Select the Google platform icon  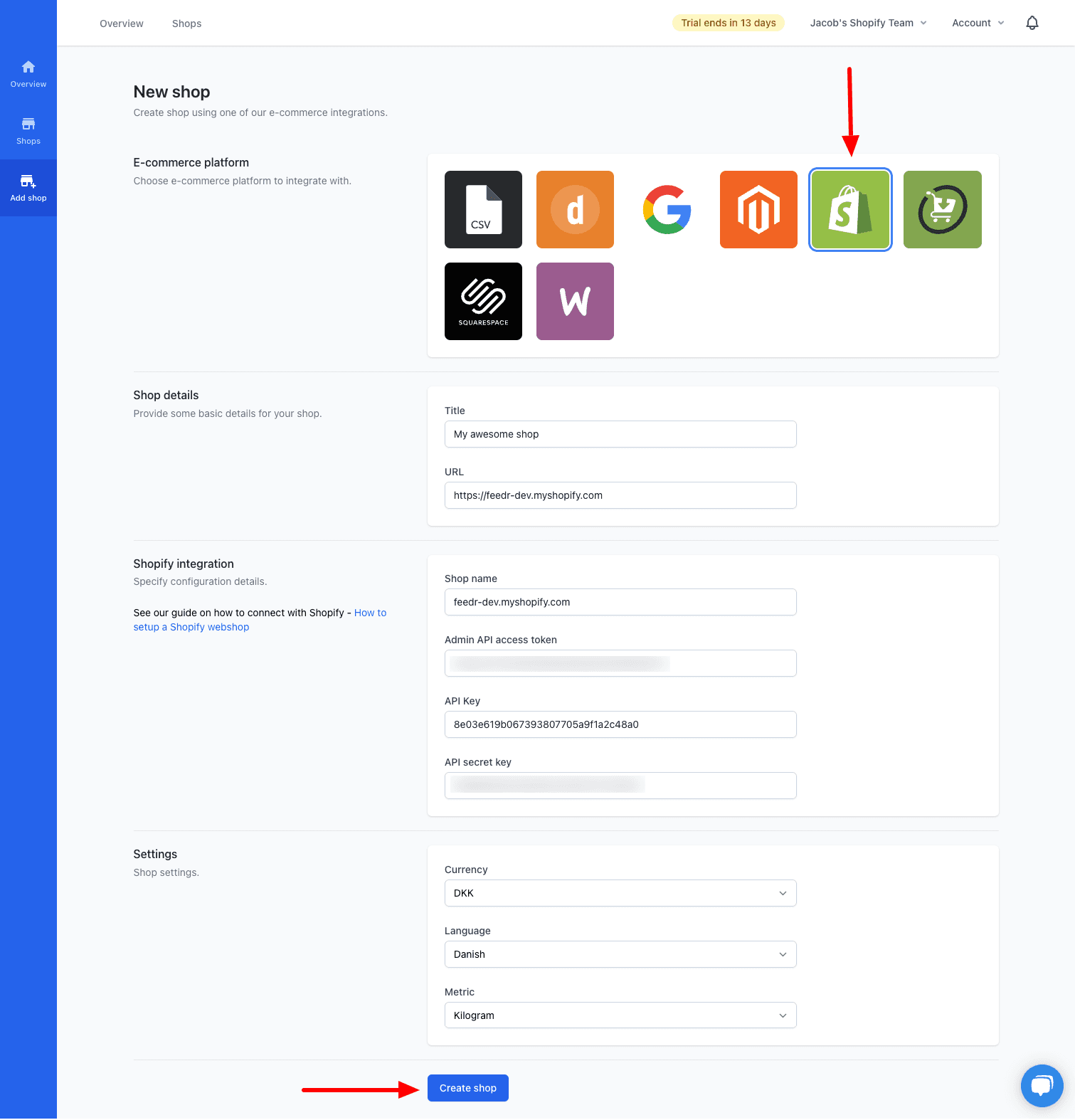click(x=667, y=209)
